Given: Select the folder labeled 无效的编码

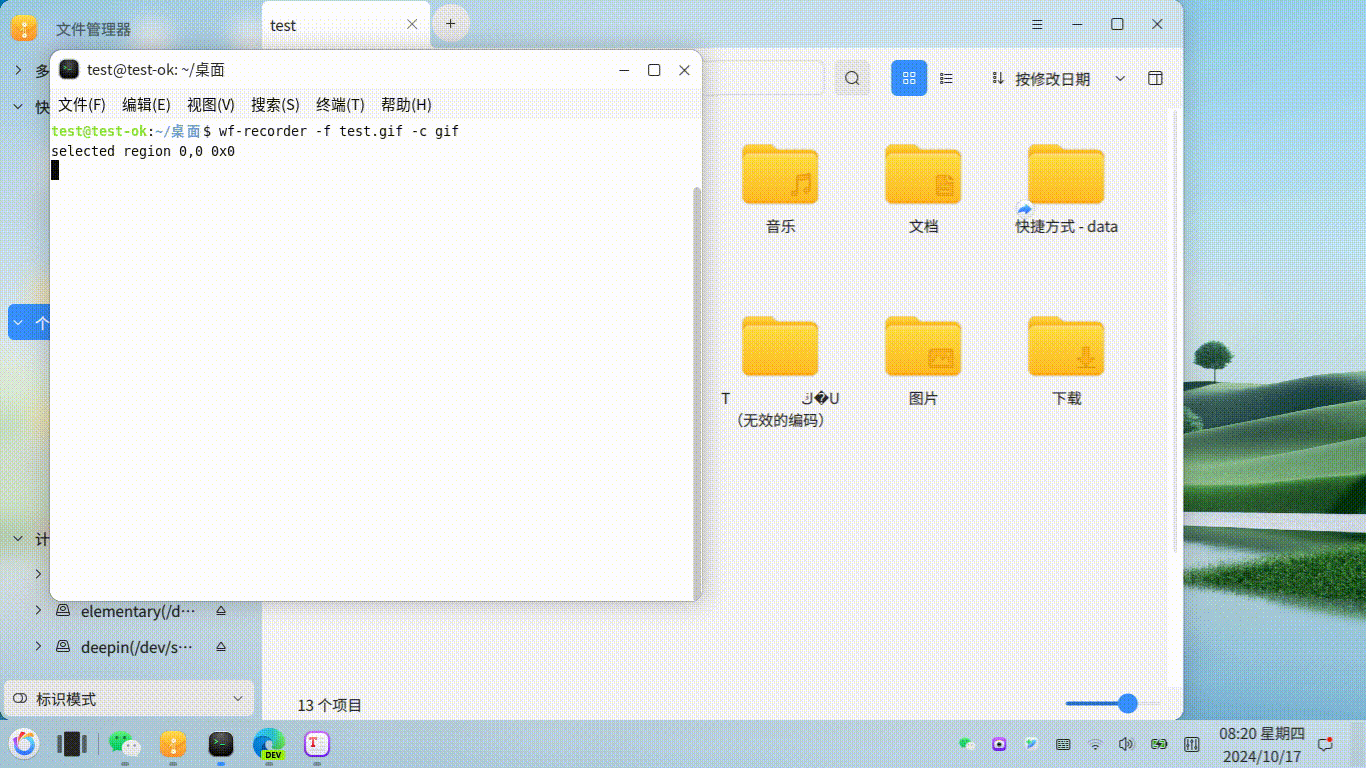Looking at the screenshot, I should pos(780,346).
